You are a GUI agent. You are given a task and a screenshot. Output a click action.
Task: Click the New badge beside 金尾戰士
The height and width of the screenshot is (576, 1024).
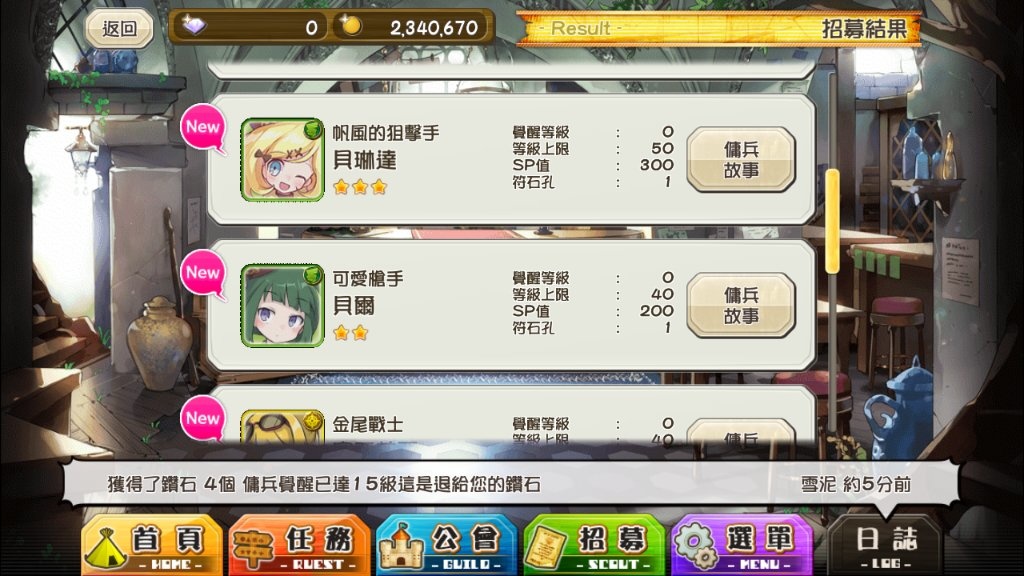click(x=203, y=418)
